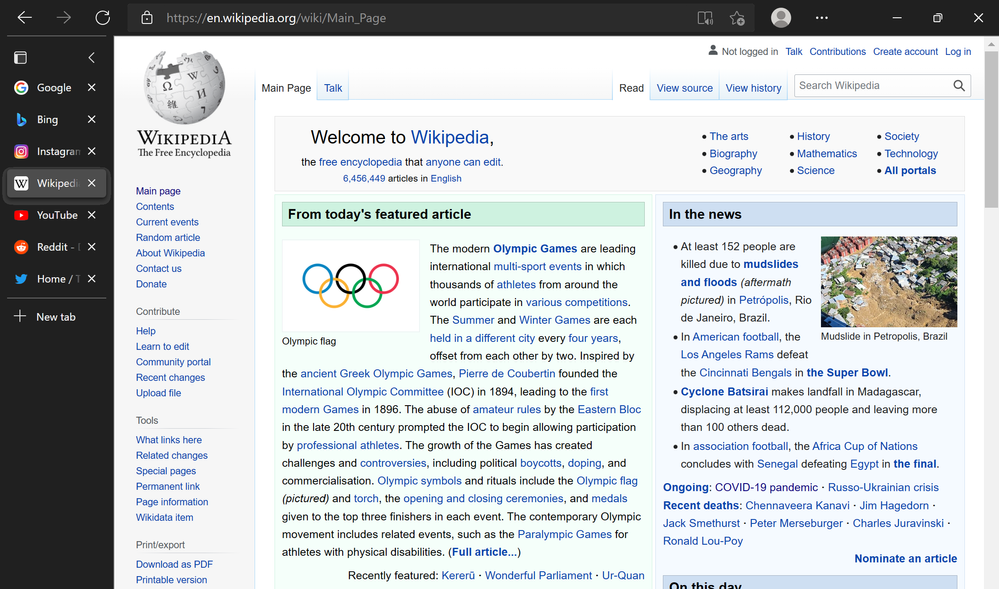Close the Wikipedia tab
Image resolution: width=999 pixels, height=589 pixels.
pos(92,183)
